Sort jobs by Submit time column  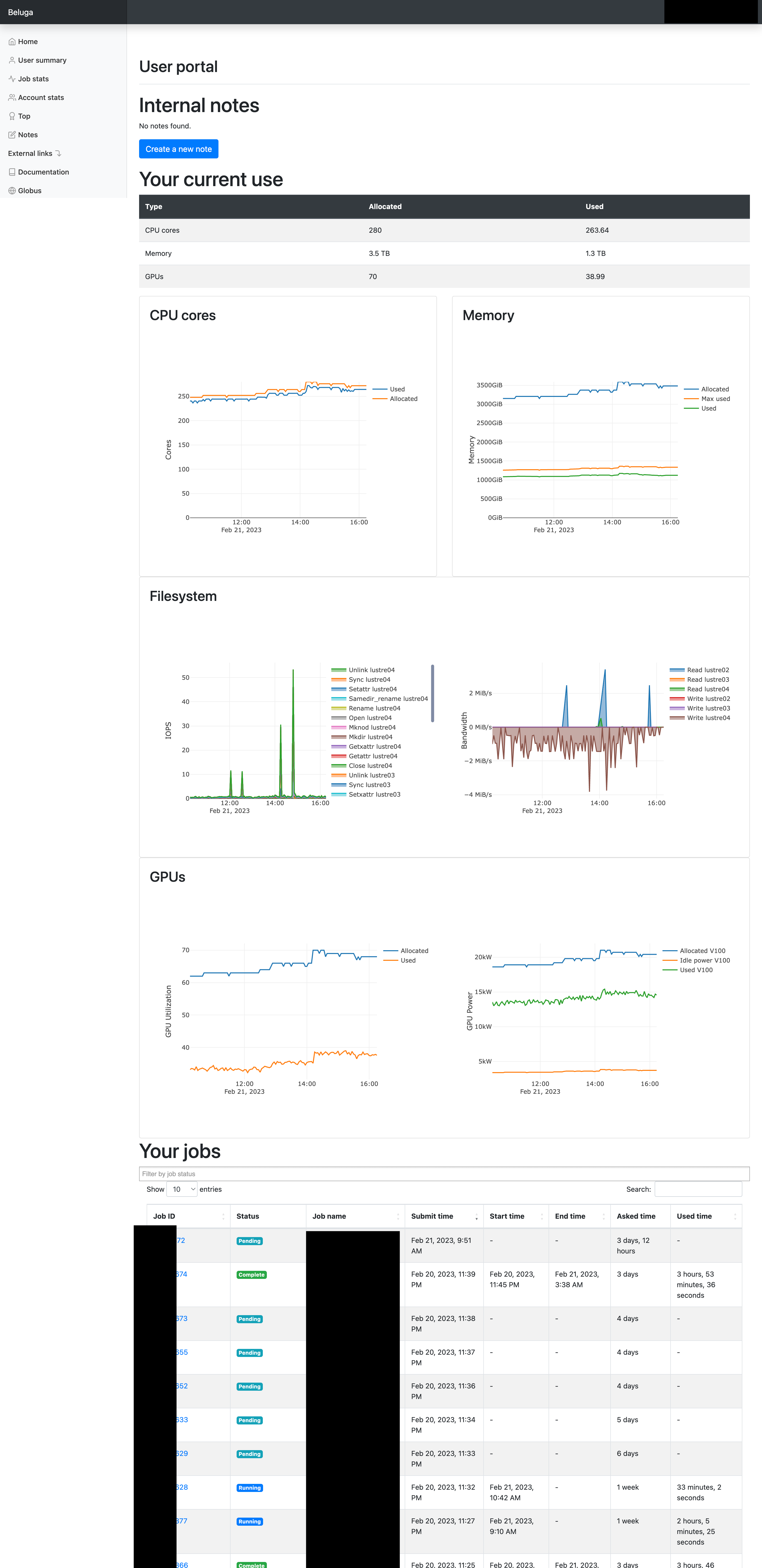click(x=444, y=1216)
